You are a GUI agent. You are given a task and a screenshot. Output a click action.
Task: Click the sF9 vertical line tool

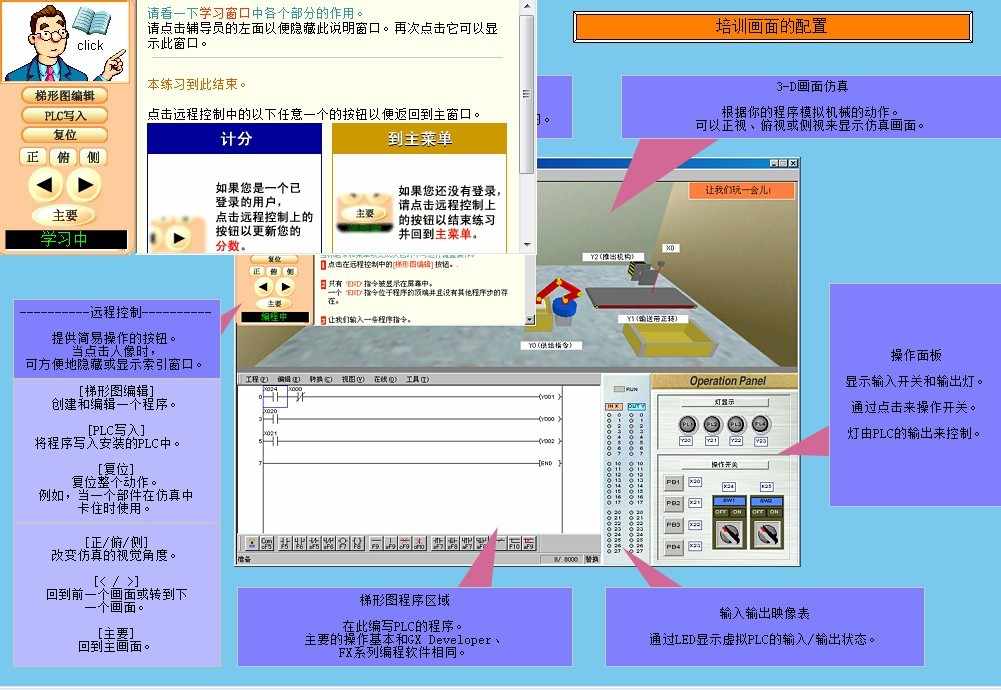coord(391,543)
